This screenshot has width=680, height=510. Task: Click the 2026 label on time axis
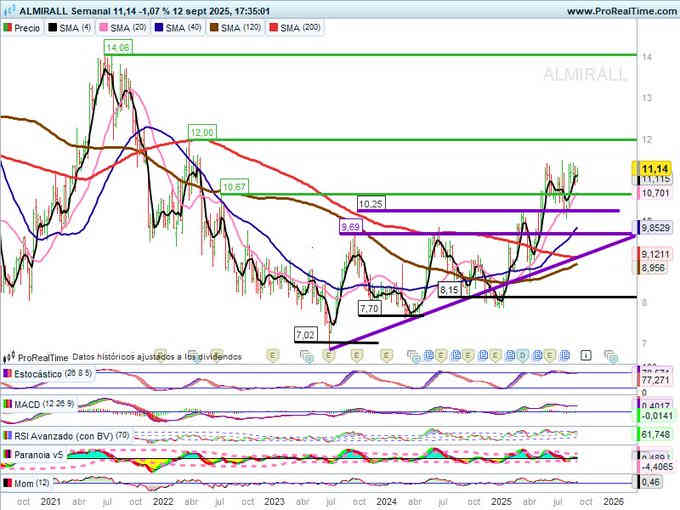click(x=613, y=502)
